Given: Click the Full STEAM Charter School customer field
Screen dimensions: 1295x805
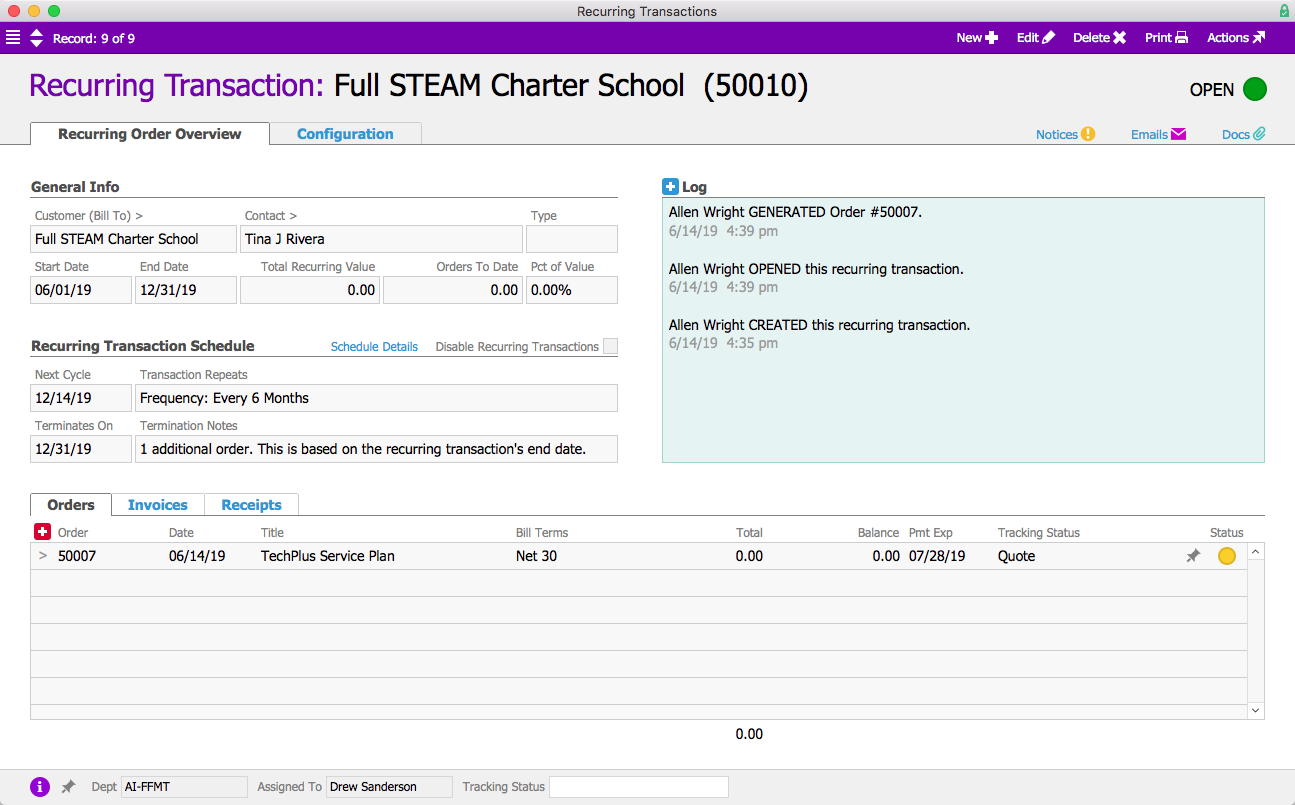Looking at the screenshot, I should click(x=134, y=239).
